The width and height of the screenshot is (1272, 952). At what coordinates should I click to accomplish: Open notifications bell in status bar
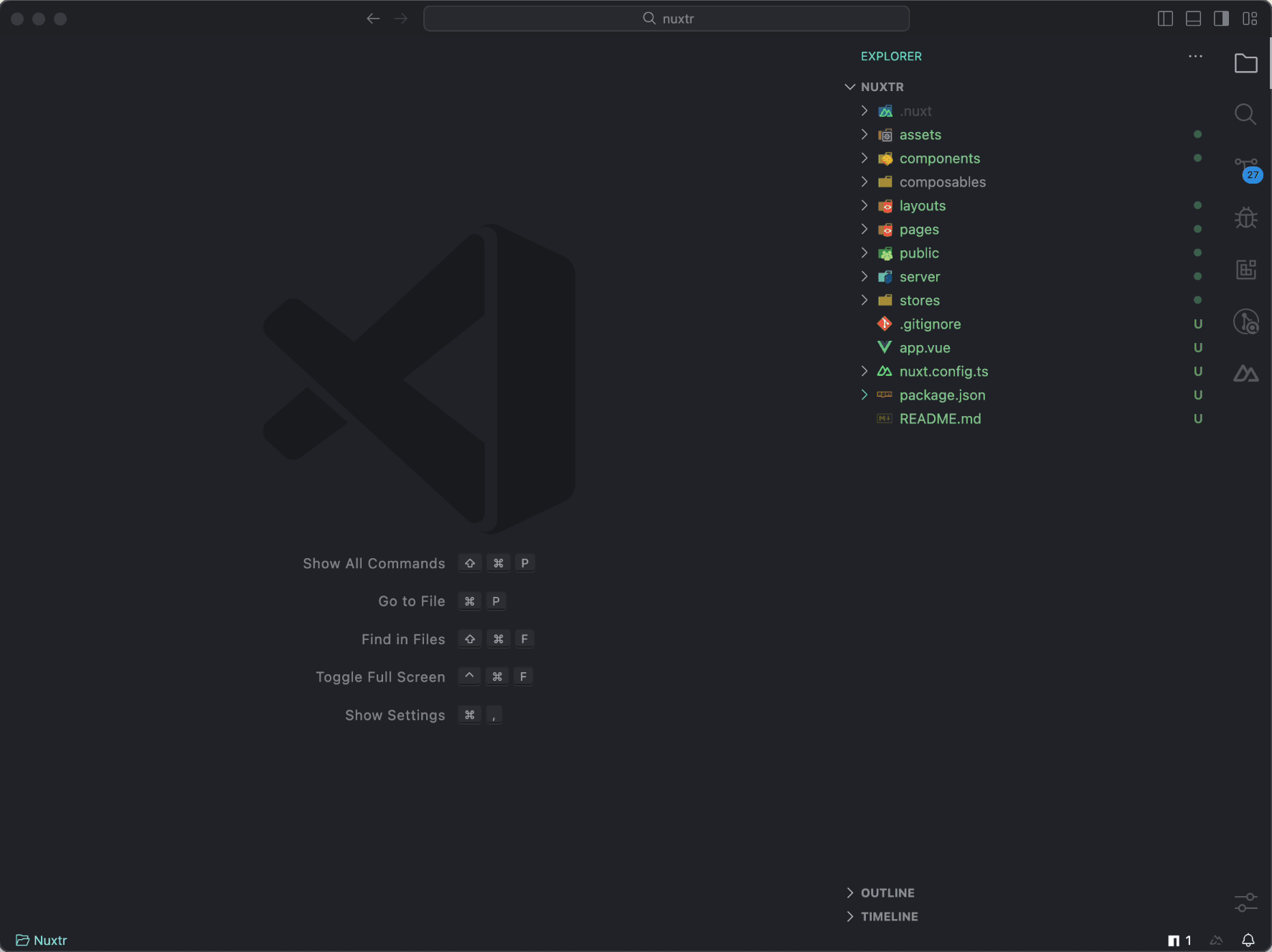coord(1248,940)
